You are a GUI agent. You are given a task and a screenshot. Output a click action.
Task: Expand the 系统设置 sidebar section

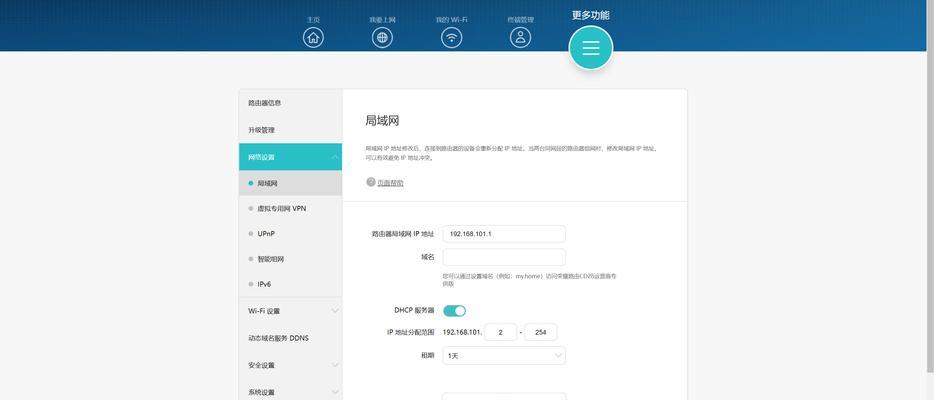[x=291, y=392]
